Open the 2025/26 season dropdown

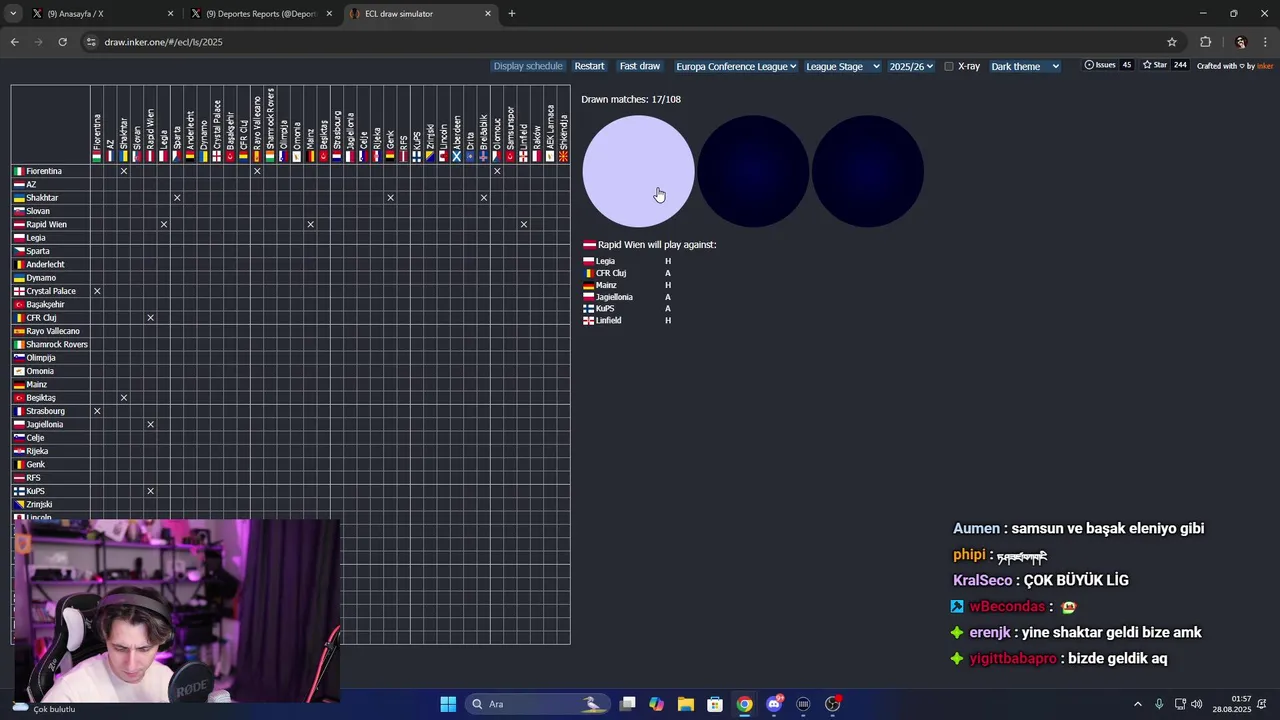pyautogui.click(x=911, y=66)
